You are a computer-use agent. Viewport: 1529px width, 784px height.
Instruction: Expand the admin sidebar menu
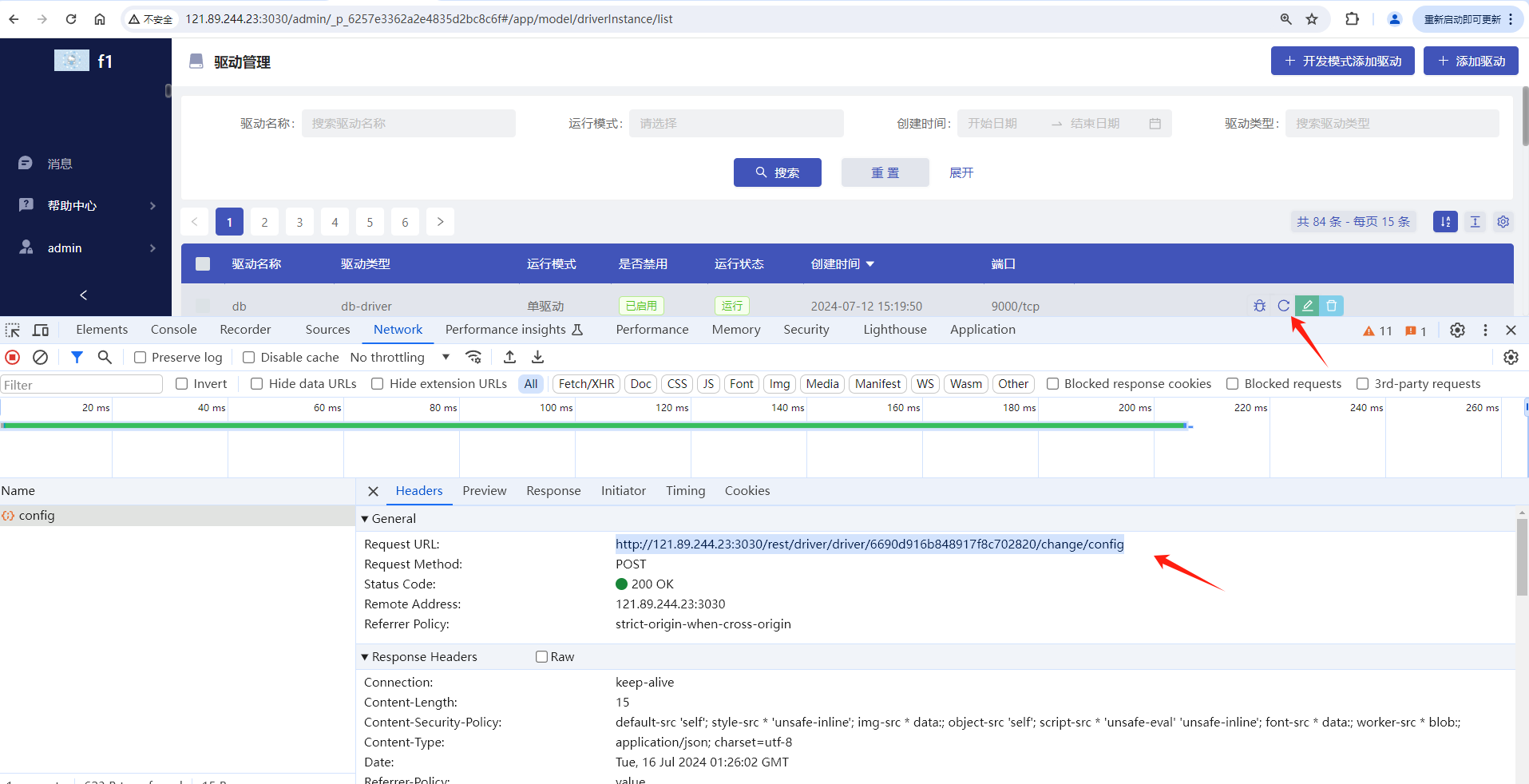click(x=85, y=247)
